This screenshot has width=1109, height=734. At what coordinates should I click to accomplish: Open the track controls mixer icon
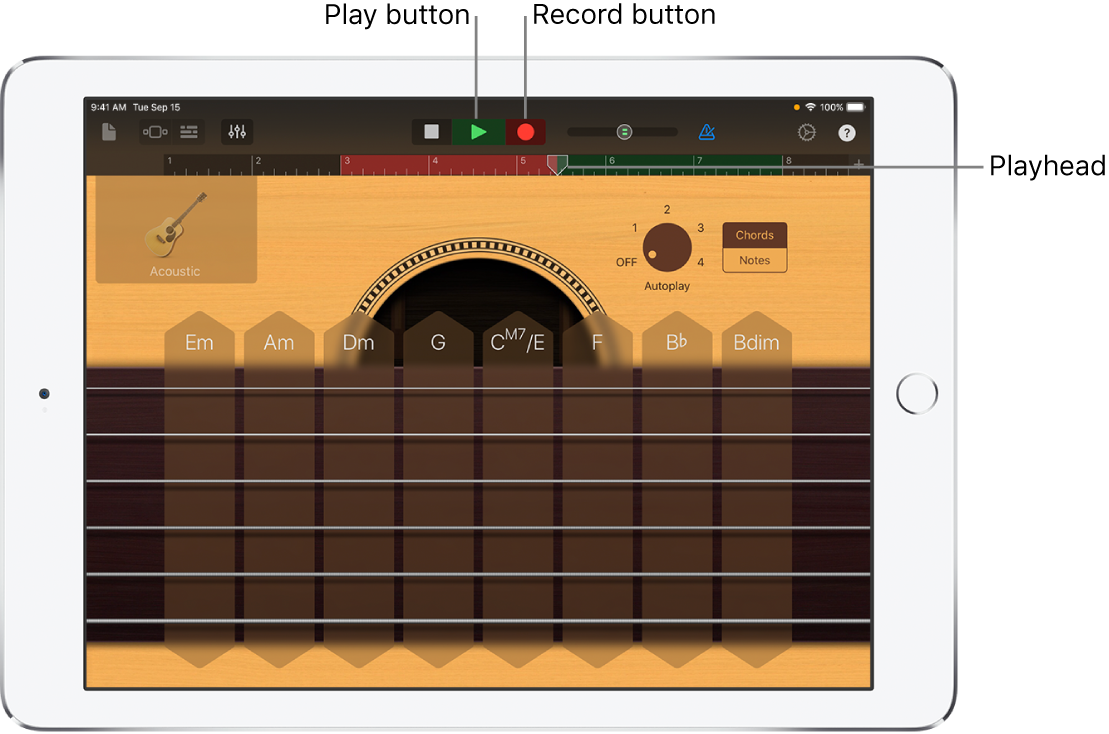pos(237,132)
